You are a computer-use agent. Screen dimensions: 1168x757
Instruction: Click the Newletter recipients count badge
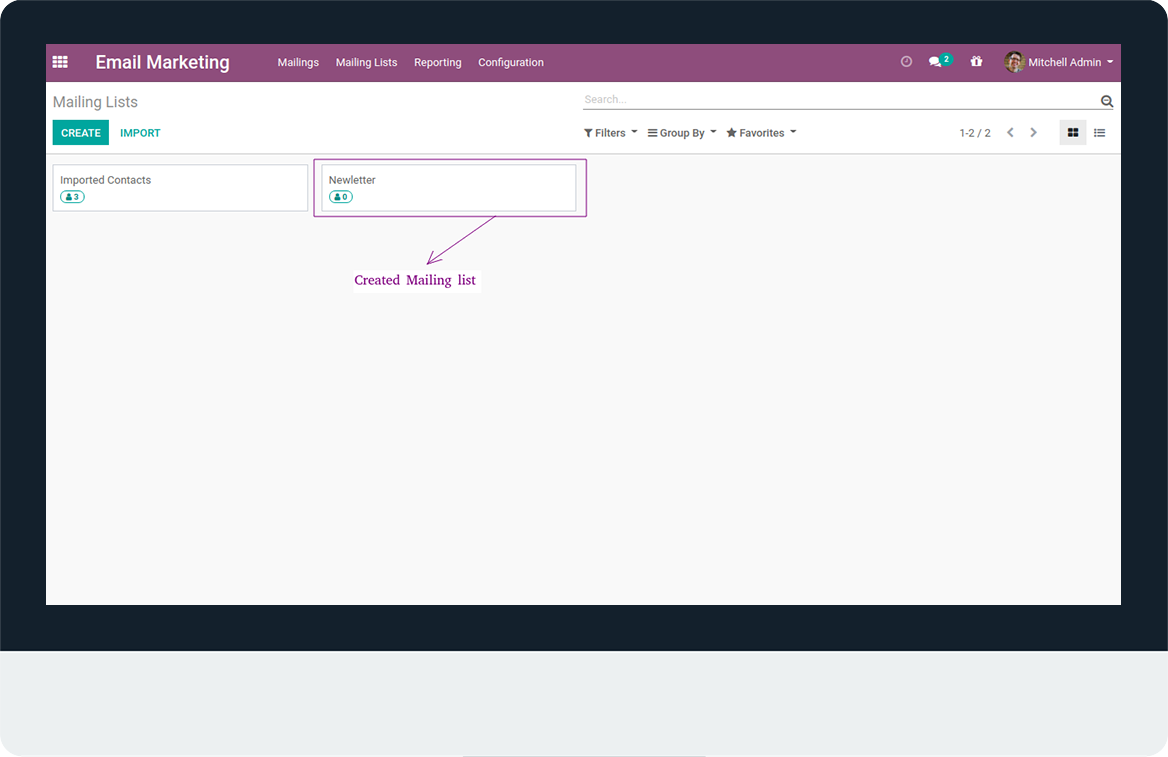340,197
